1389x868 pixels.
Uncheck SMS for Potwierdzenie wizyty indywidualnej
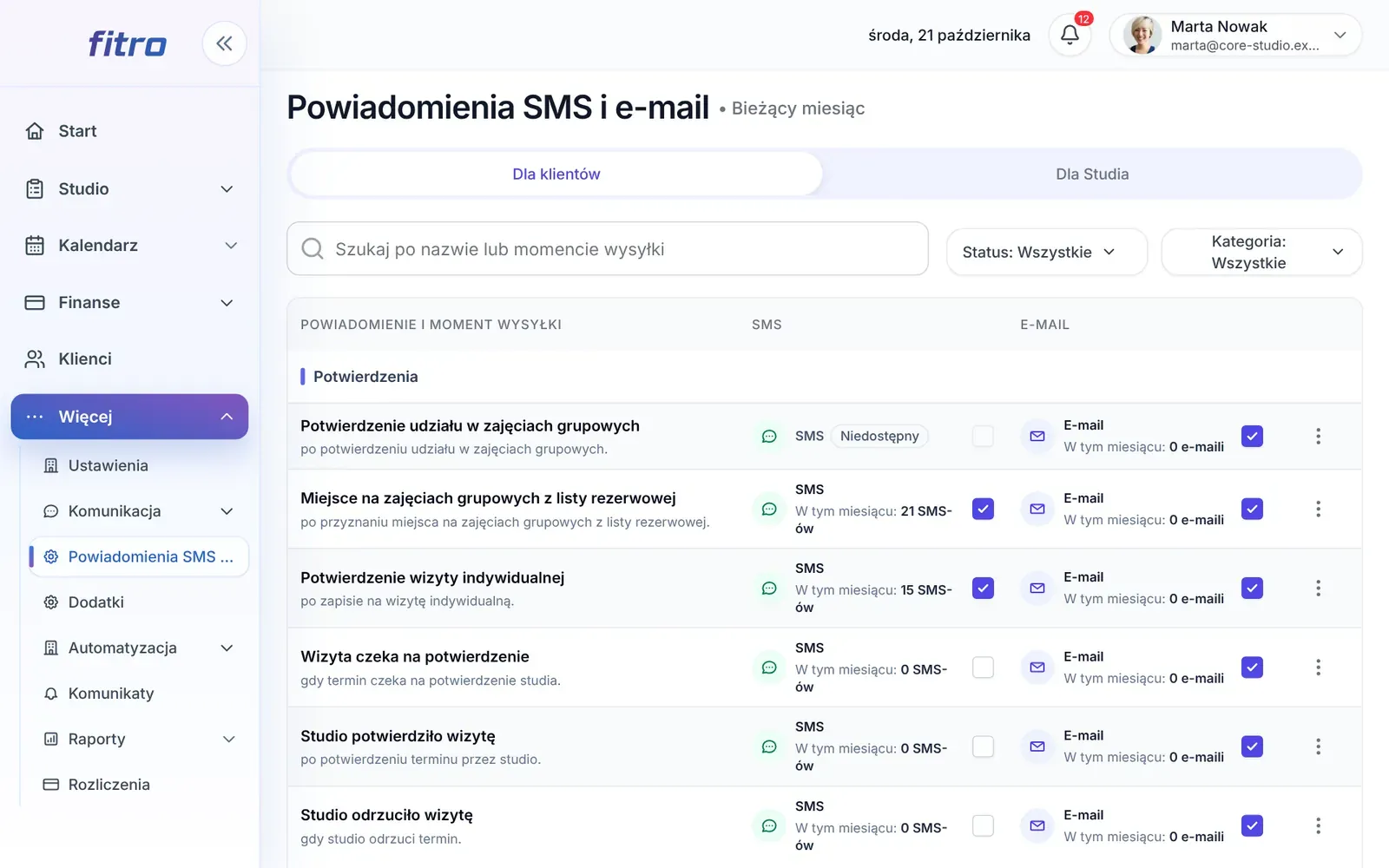click(983, 588)
